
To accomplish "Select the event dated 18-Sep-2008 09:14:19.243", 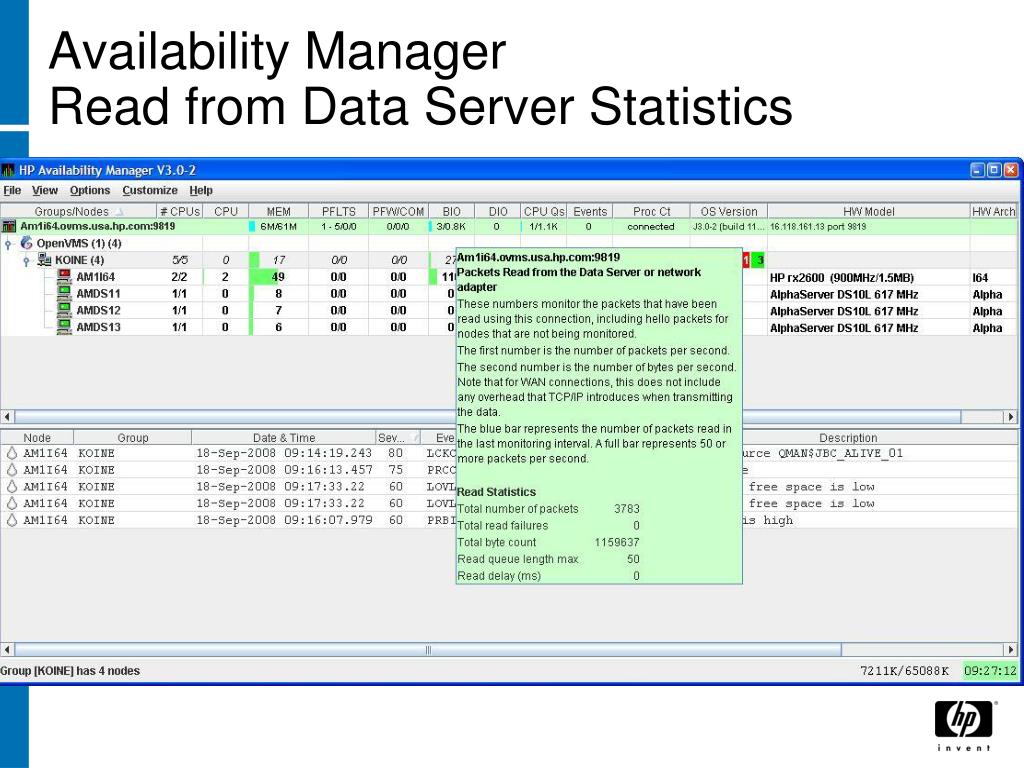I will pyautogui.click(x=283, y=453).
